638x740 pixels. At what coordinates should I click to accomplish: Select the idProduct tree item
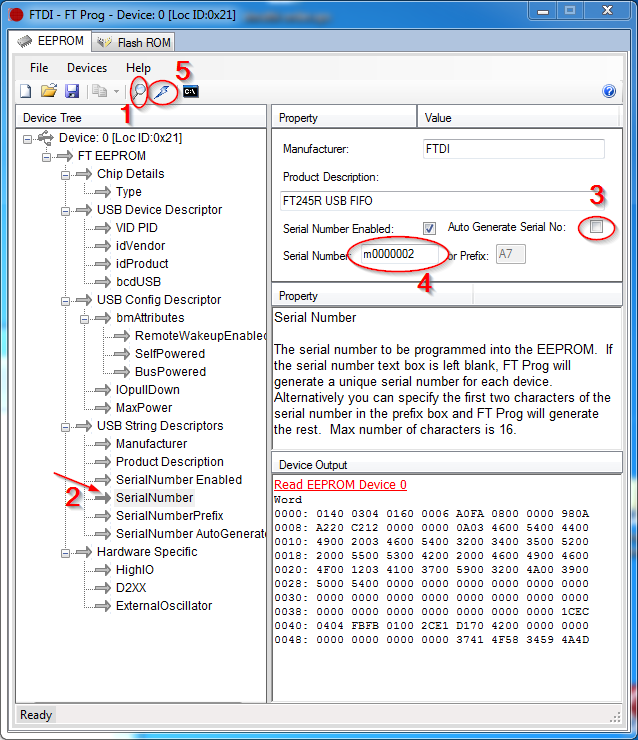(x=142, y=263)
